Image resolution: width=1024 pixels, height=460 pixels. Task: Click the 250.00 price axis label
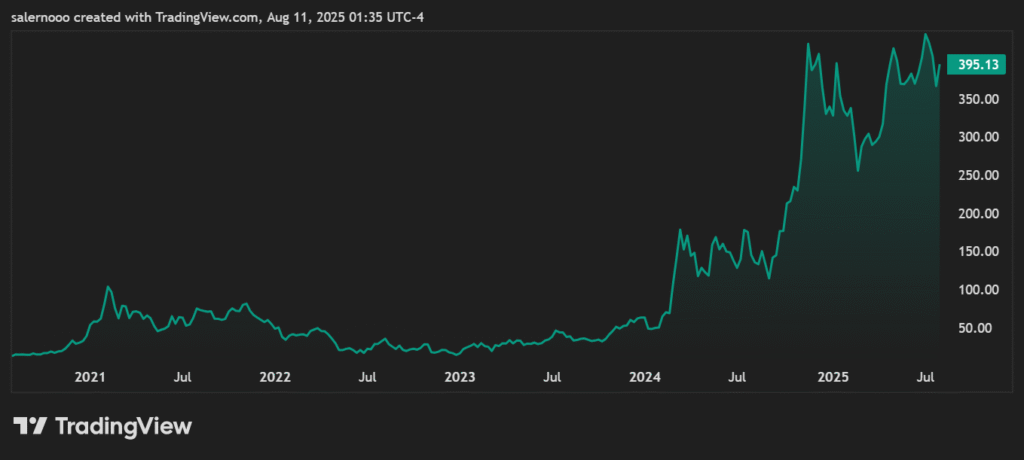(975, 175)
